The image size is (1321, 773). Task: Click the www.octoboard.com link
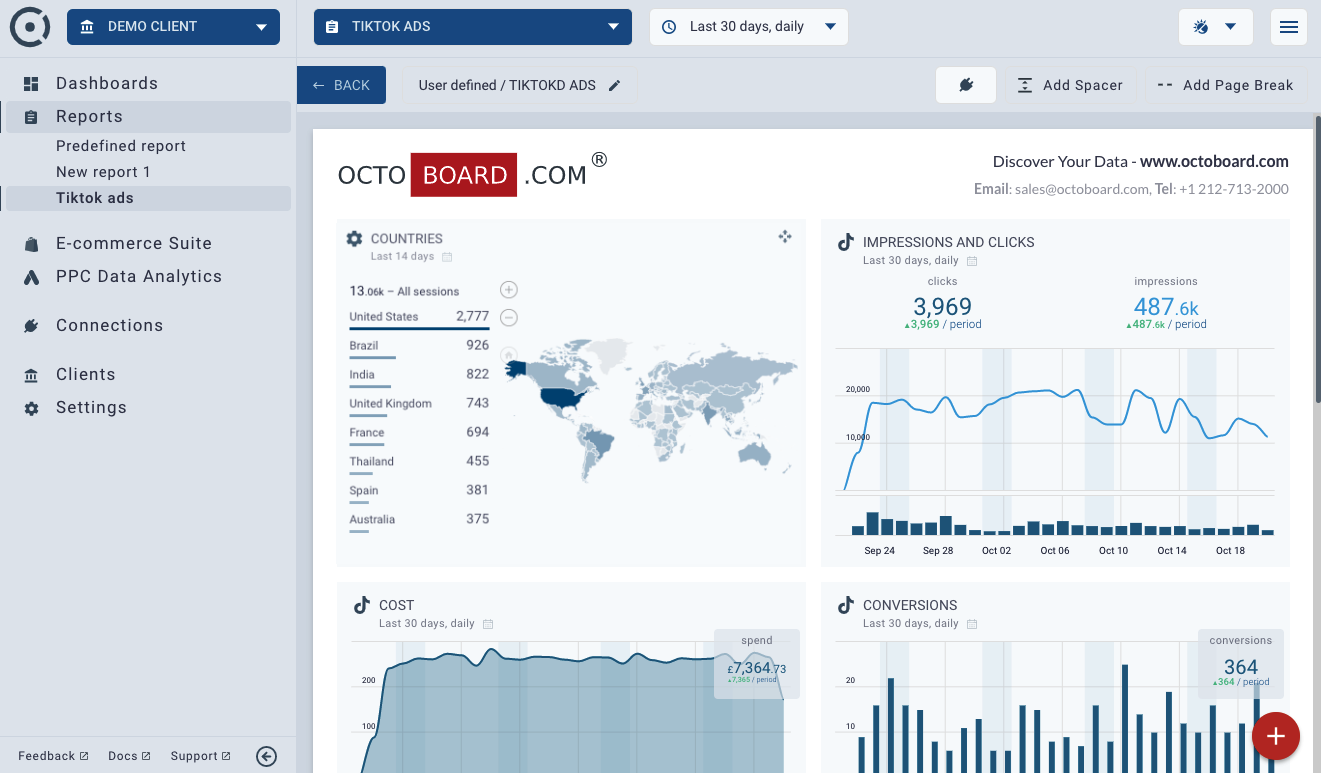[1214, 161]
